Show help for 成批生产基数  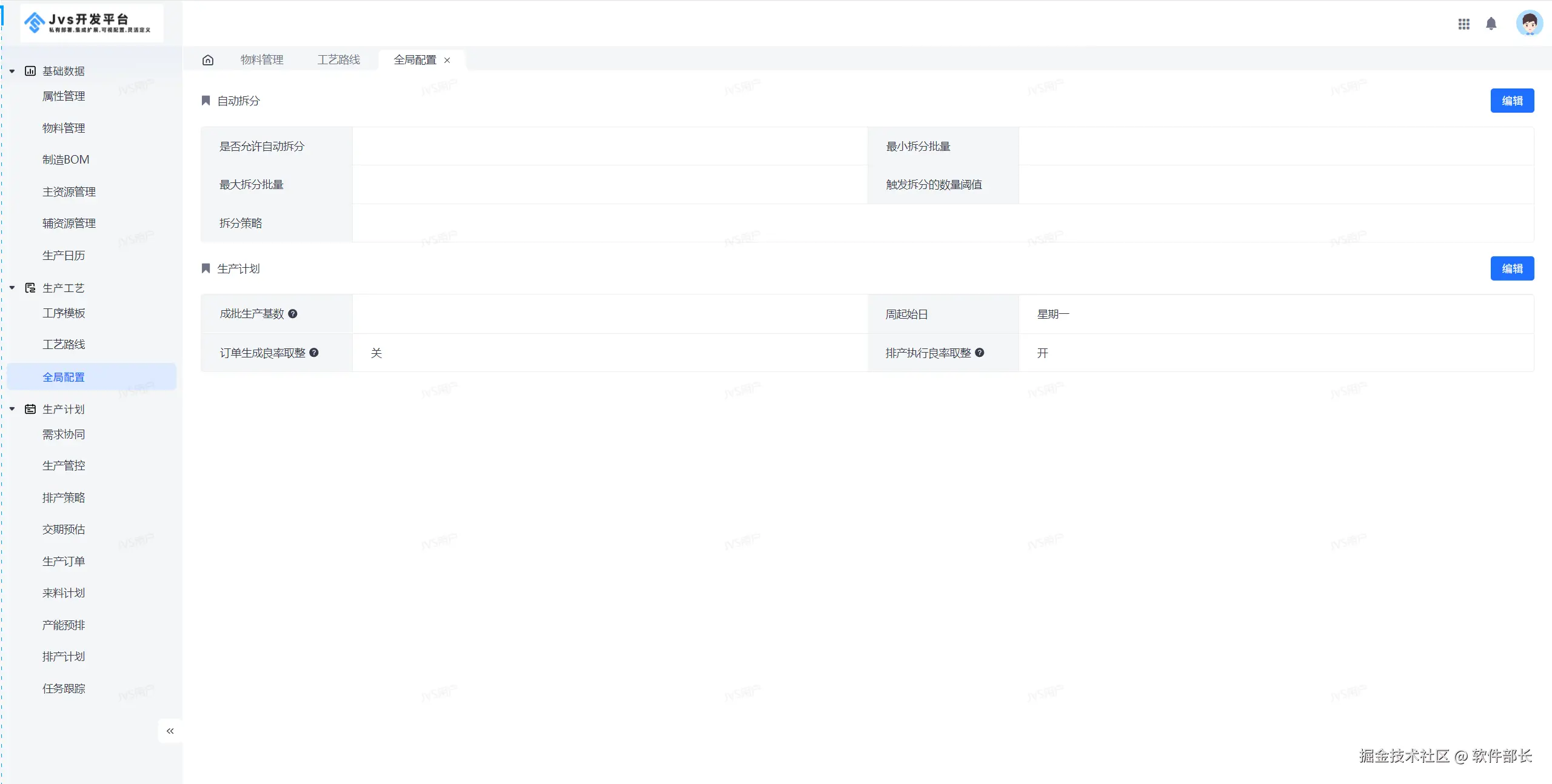293,314
